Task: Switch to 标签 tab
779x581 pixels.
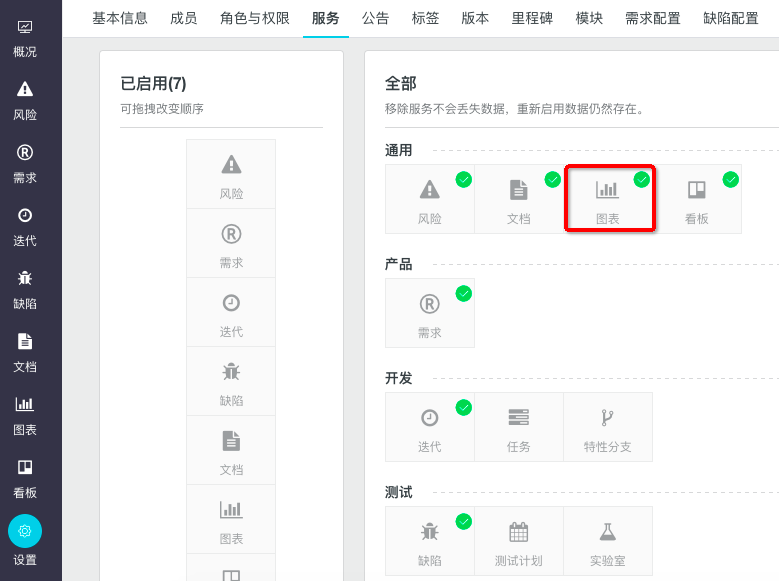Action: (x=425, y=18)
